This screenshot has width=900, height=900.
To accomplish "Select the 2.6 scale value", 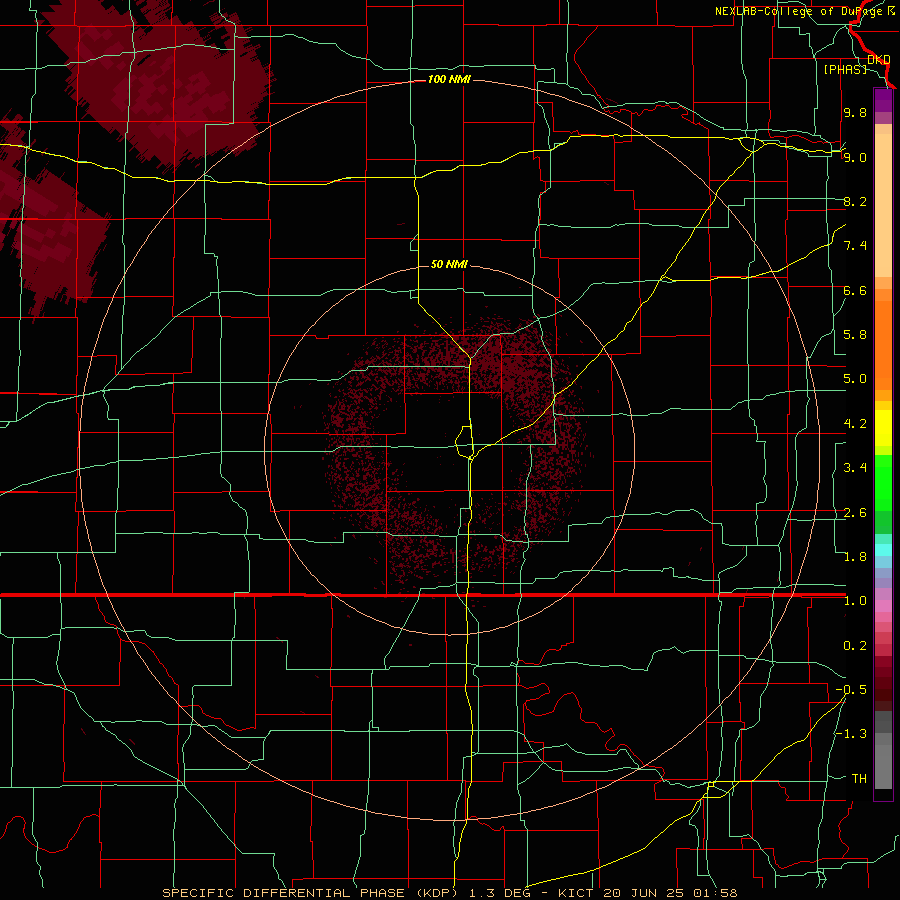I will (x=855, y=513).
